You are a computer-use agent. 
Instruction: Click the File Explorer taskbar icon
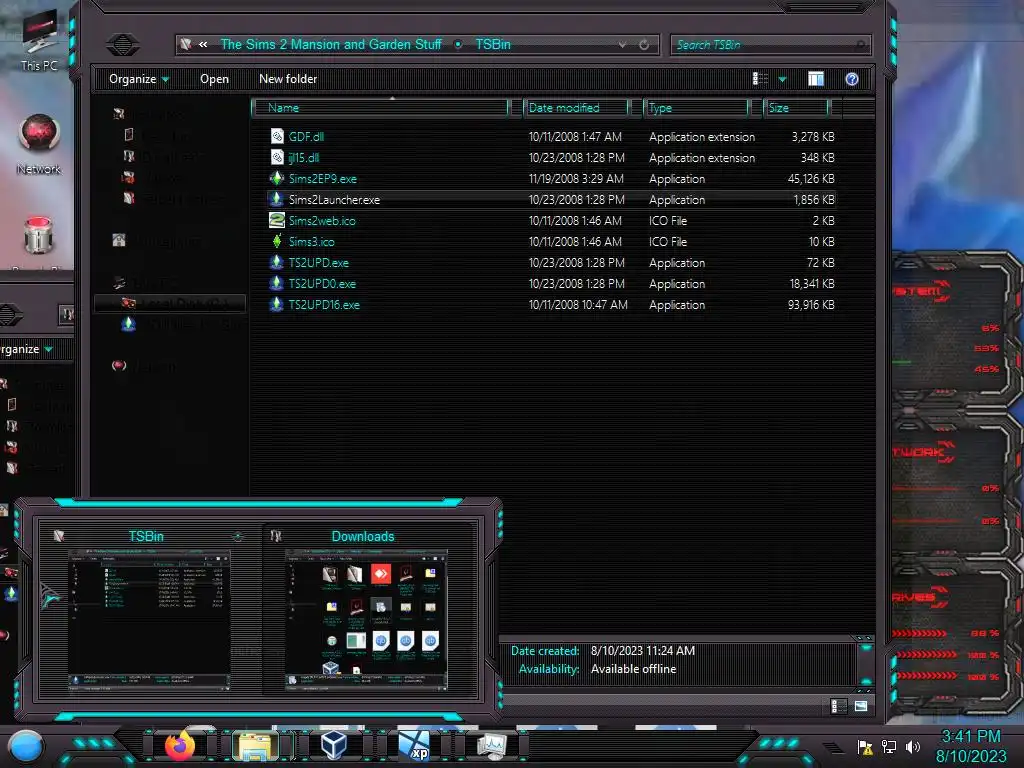point(256,745)
